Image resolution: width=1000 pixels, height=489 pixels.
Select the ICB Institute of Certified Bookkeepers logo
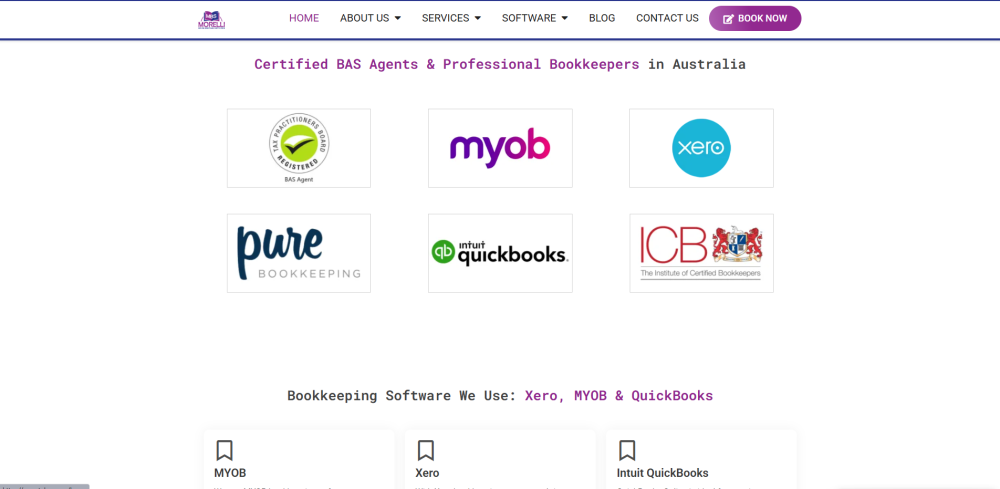click(x=702, y=253)
